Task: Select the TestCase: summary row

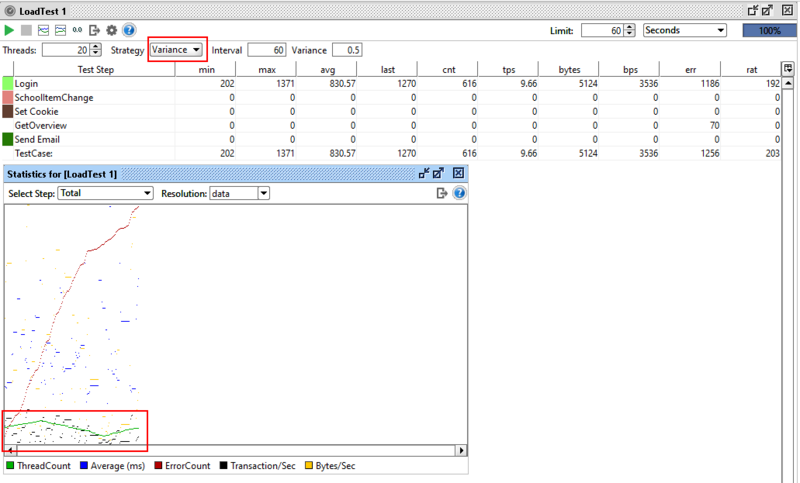Action: [391, 153]
